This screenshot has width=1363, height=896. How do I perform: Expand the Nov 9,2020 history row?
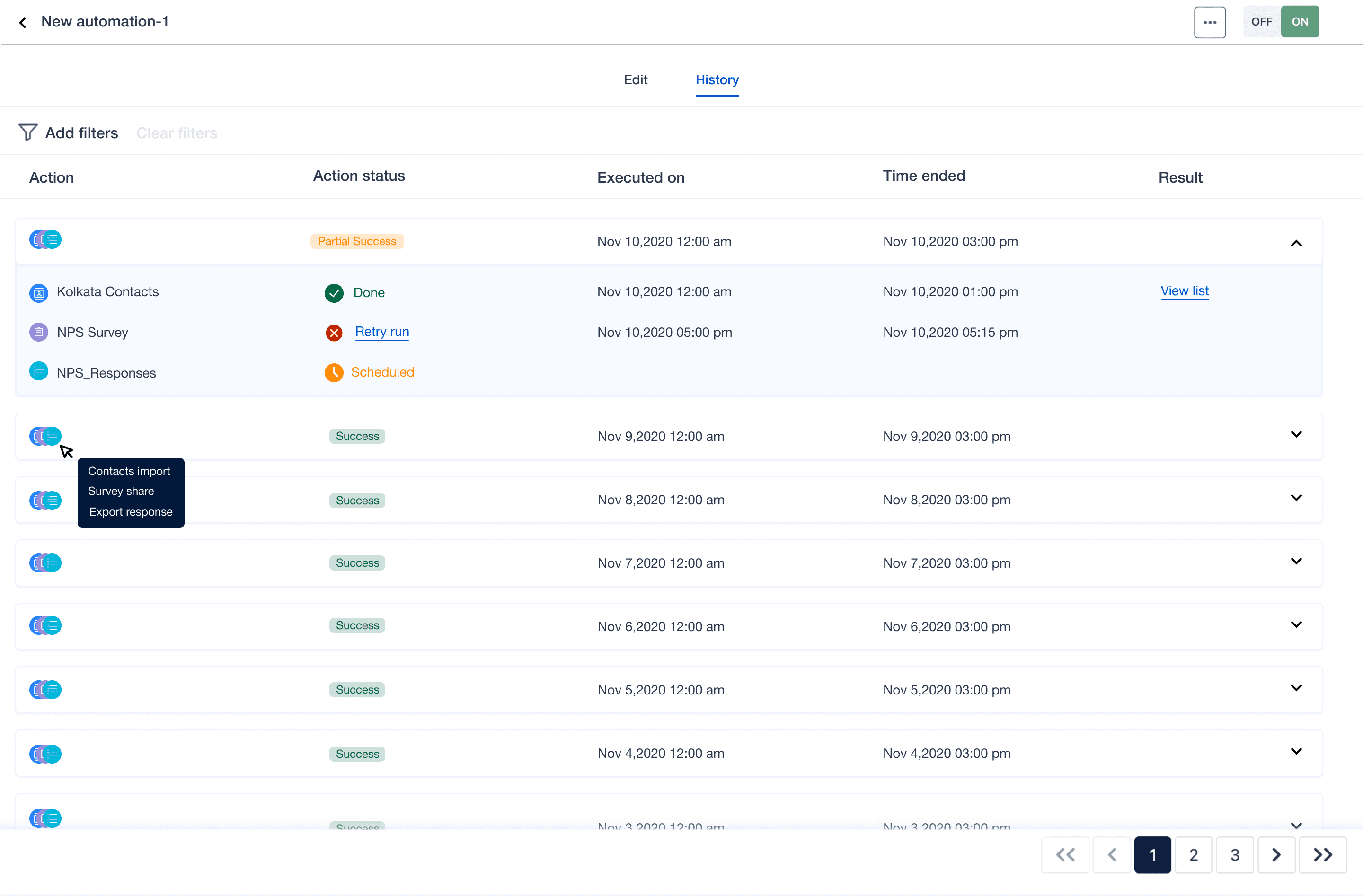click(1296, 435)
